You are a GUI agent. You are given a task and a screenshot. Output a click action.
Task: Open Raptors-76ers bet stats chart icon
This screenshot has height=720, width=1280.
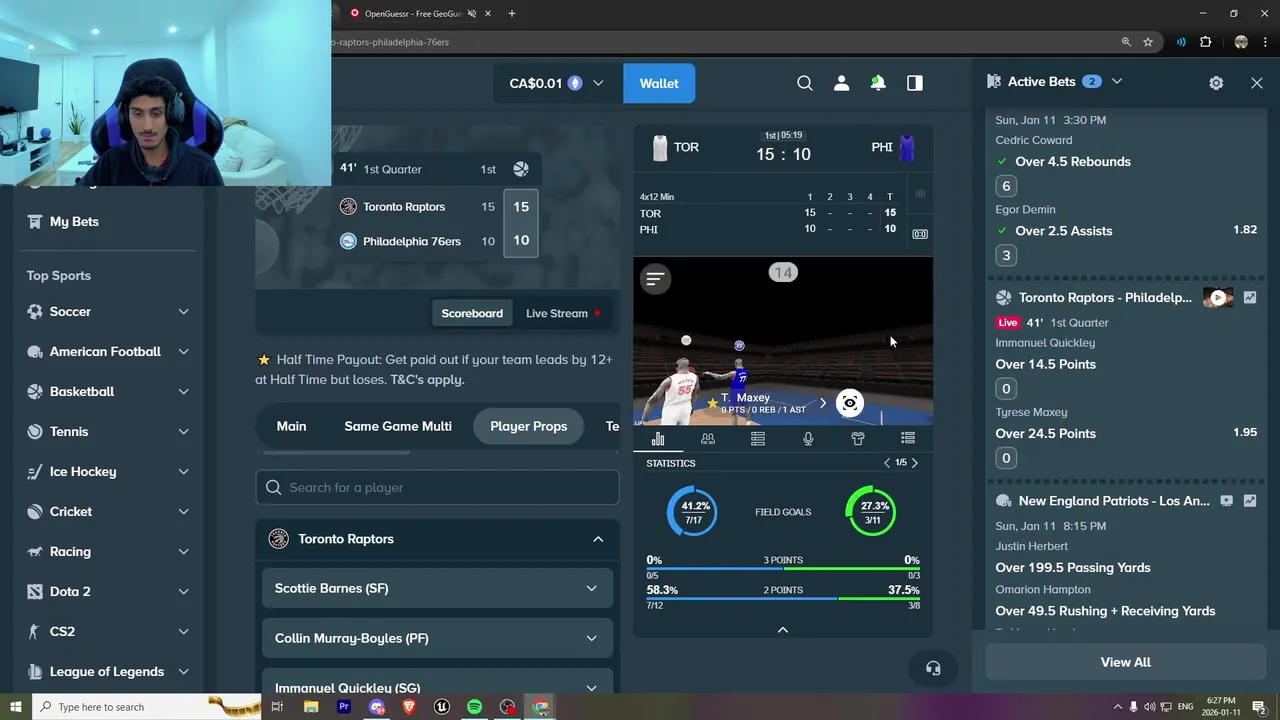point(1250,297)
